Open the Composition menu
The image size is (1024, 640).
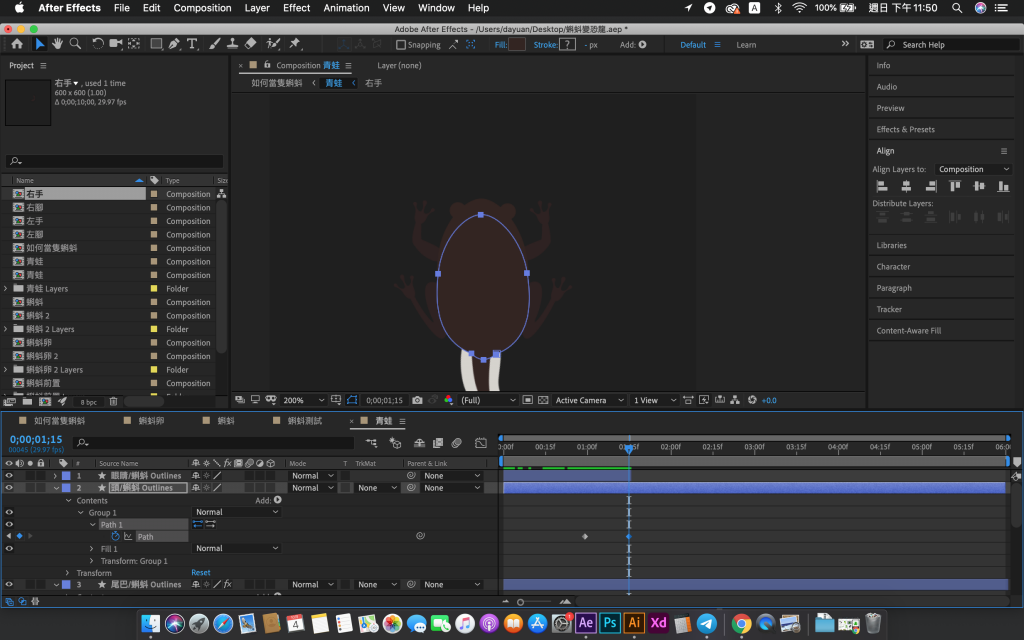coord(202,8)
